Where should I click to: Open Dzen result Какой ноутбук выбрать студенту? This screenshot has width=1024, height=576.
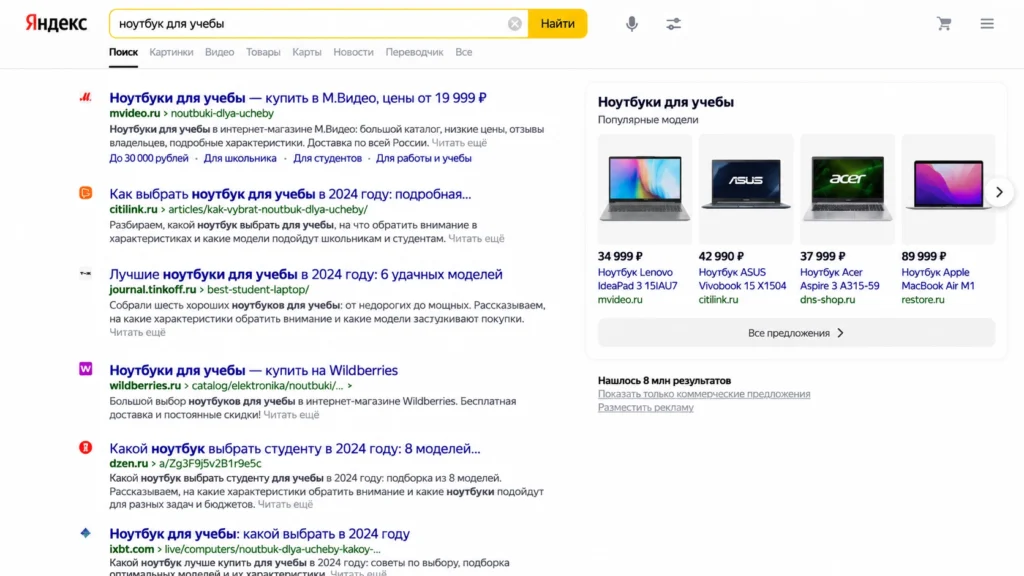tap(295, 449)
